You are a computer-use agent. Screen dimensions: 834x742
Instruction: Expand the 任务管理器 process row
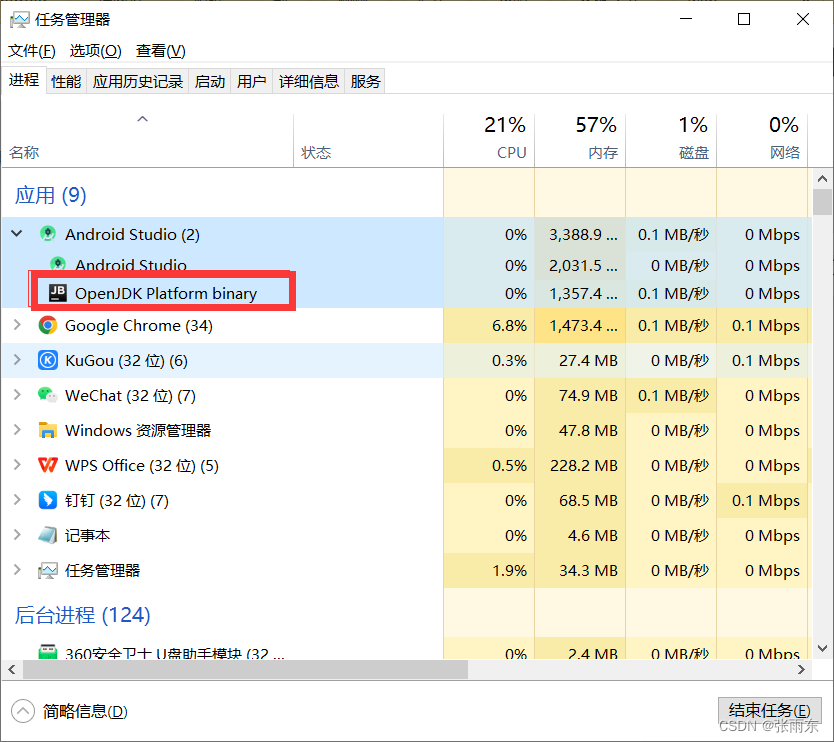[x=17, y=570]
